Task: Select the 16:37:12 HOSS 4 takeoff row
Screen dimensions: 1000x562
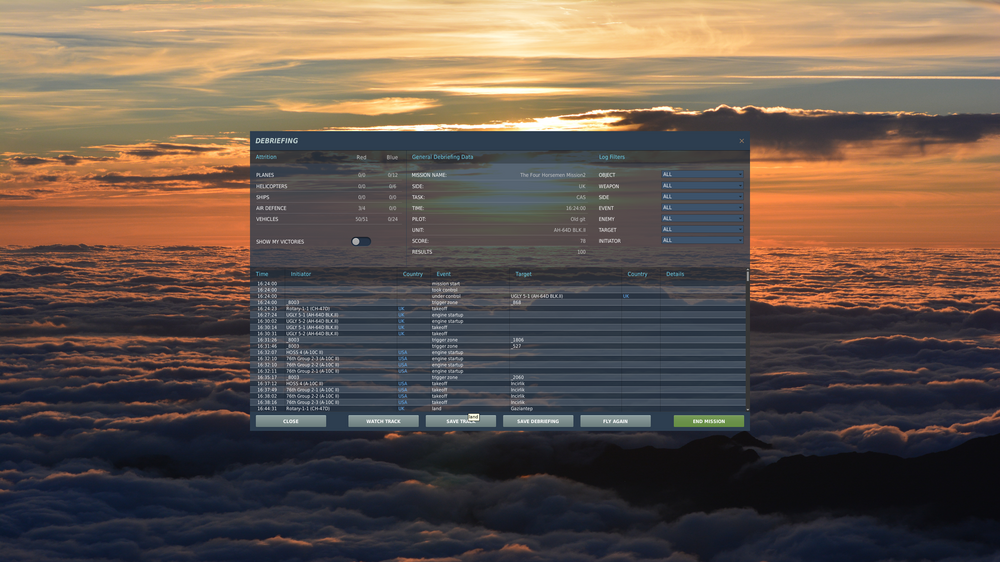Action: [500, 384]
